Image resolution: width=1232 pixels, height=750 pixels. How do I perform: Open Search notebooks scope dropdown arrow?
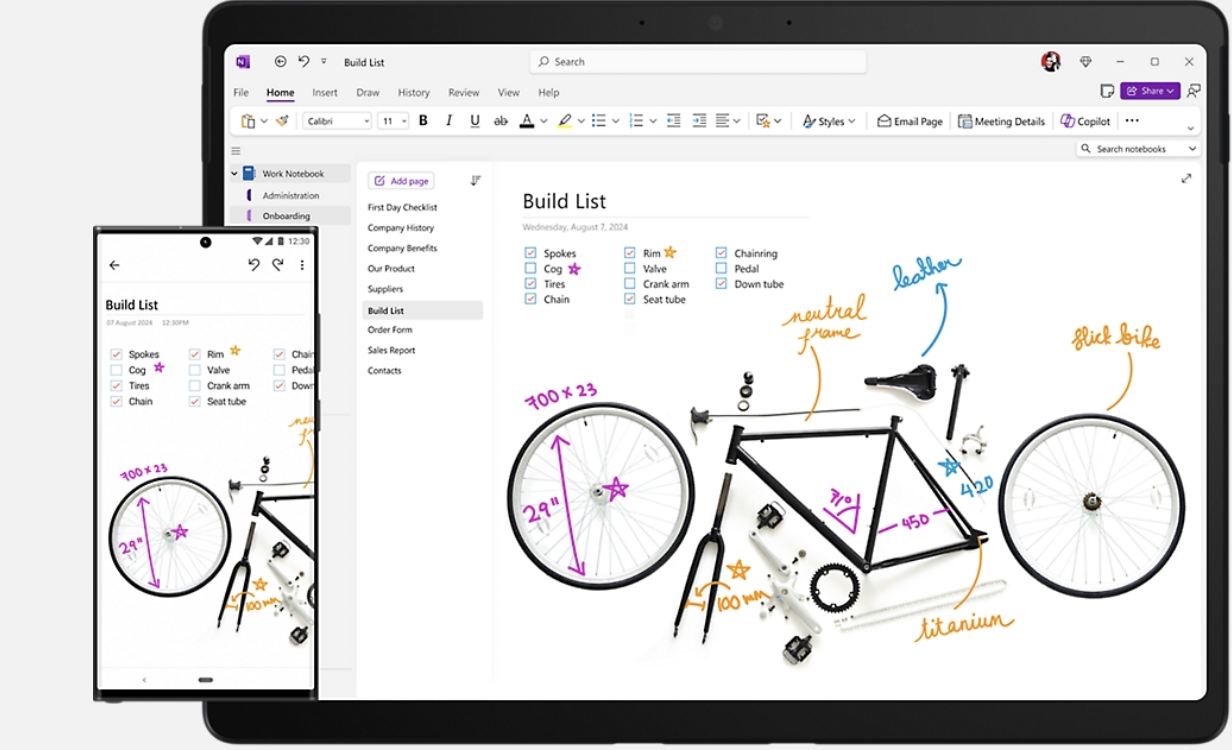1192,149
